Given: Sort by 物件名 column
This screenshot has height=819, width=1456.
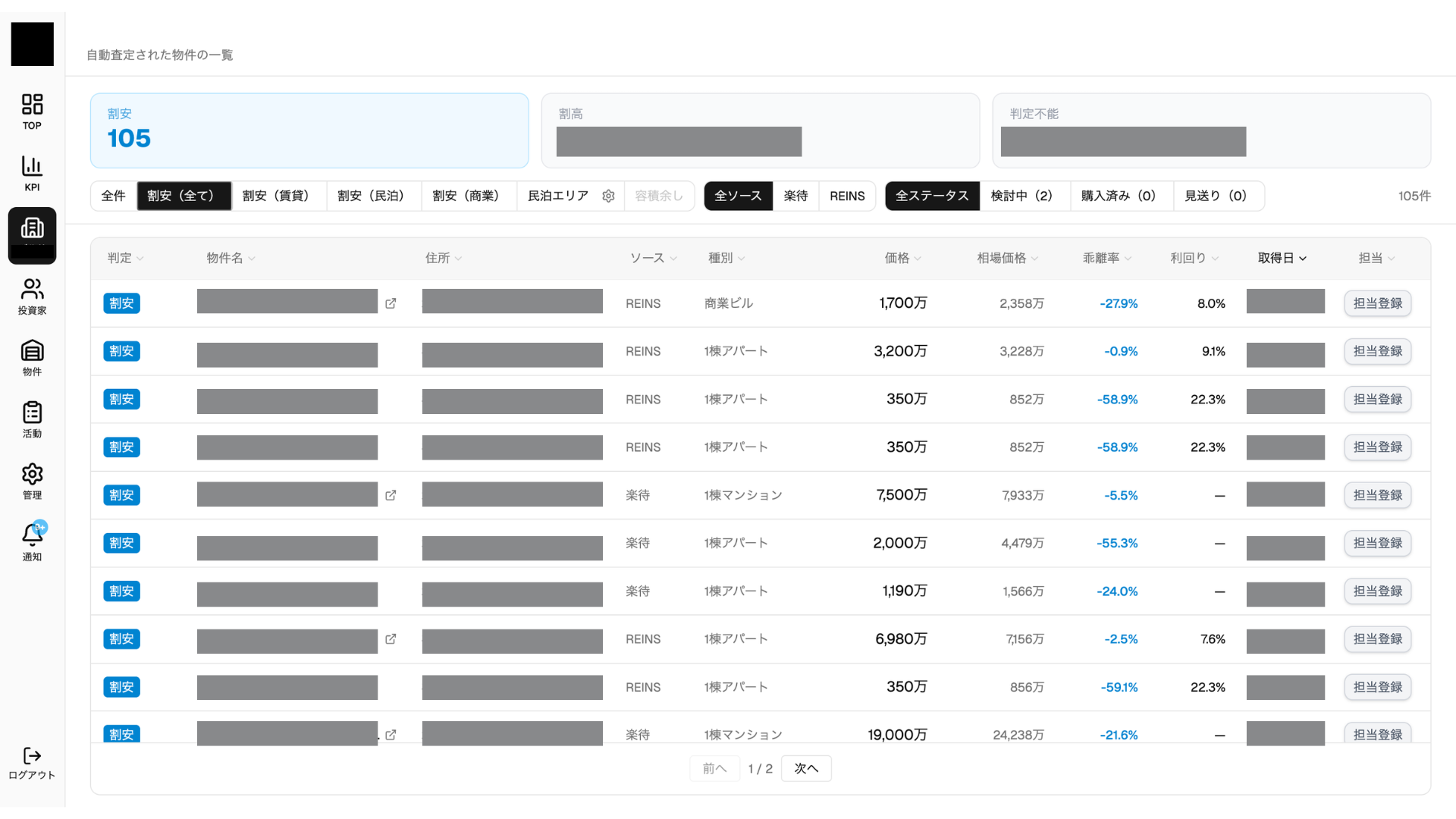Looking at the screenshot, I should click(x=231, y=258).
